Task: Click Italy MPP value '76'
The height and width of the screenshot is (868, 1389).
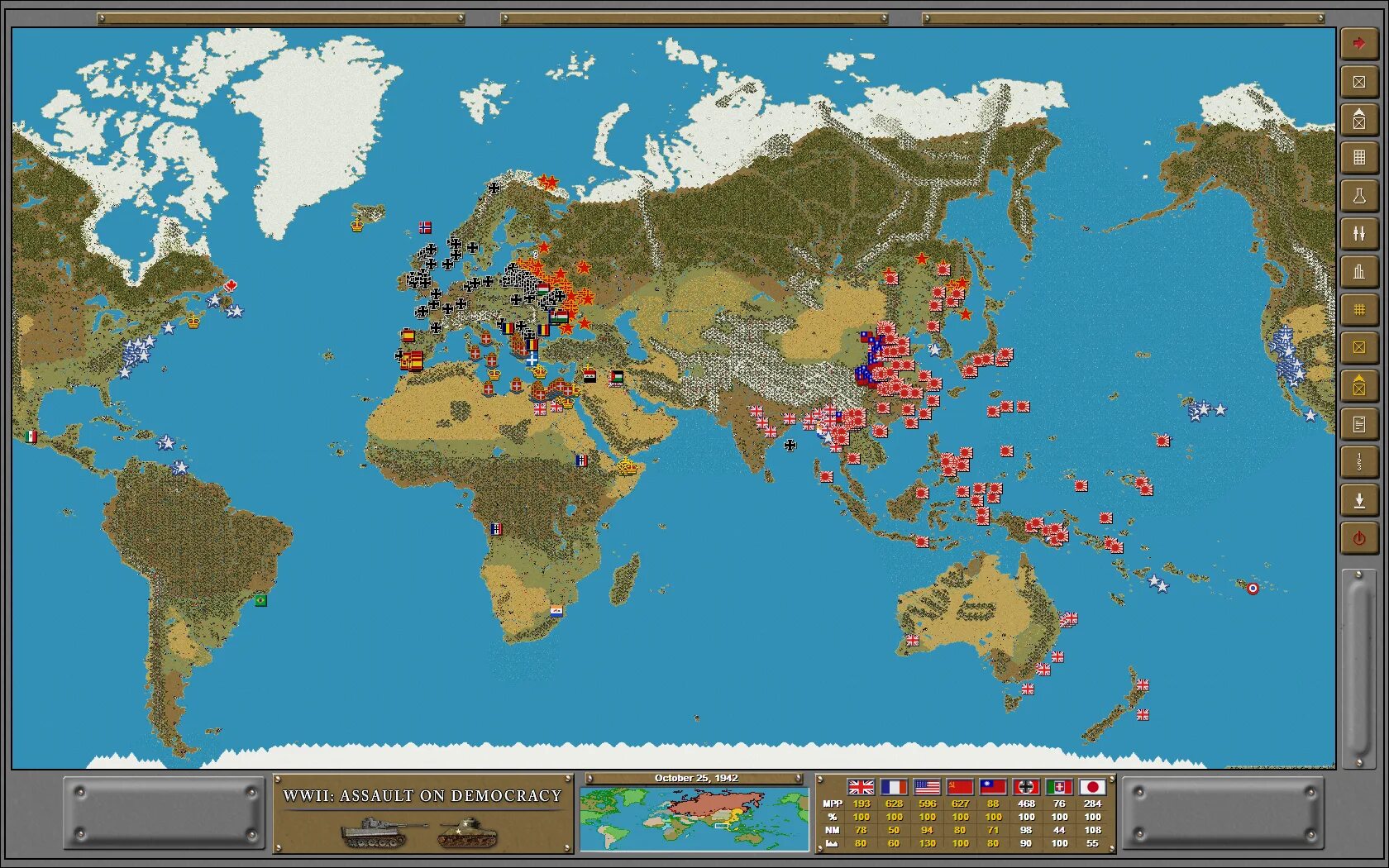Action: pos(1059,804)
